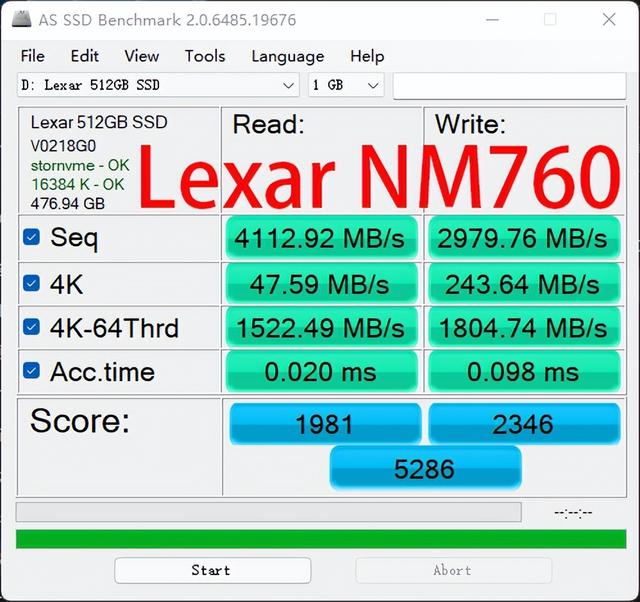Click the Read: column header
This screenshot has width=640, height=602.
(269, 124)
